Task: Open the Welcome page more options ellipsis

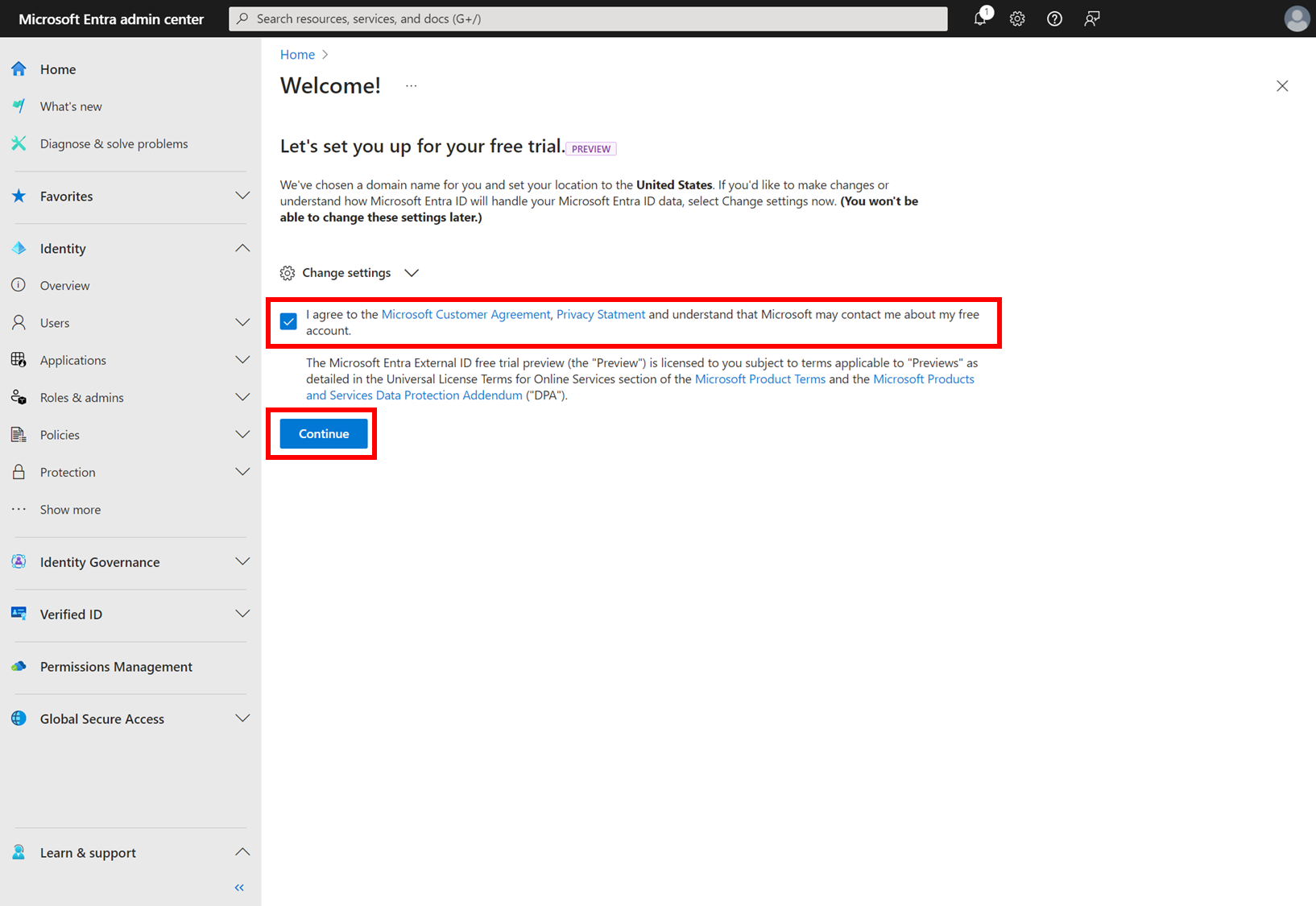Action: pyautogui.click(x=412, y=85)
